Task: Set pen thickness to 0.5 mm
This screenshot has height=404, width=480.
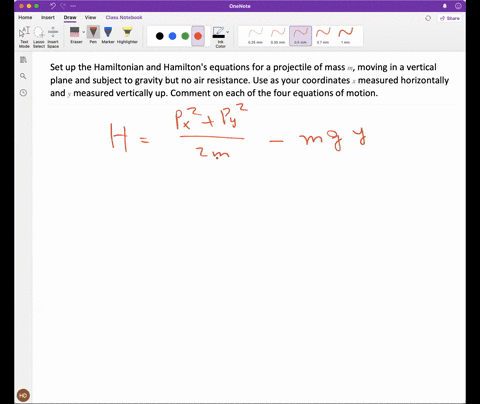Action: 300,36
